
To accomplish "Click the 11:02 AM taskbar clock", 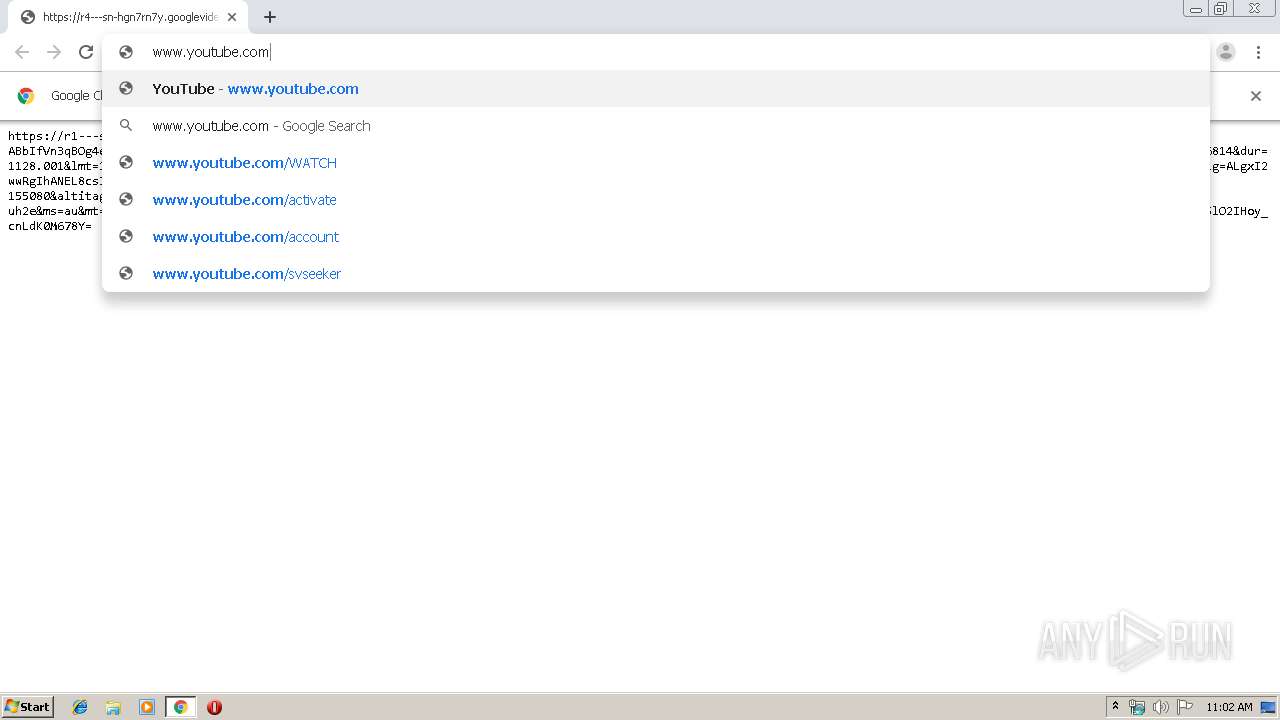I will [1229, 707].
